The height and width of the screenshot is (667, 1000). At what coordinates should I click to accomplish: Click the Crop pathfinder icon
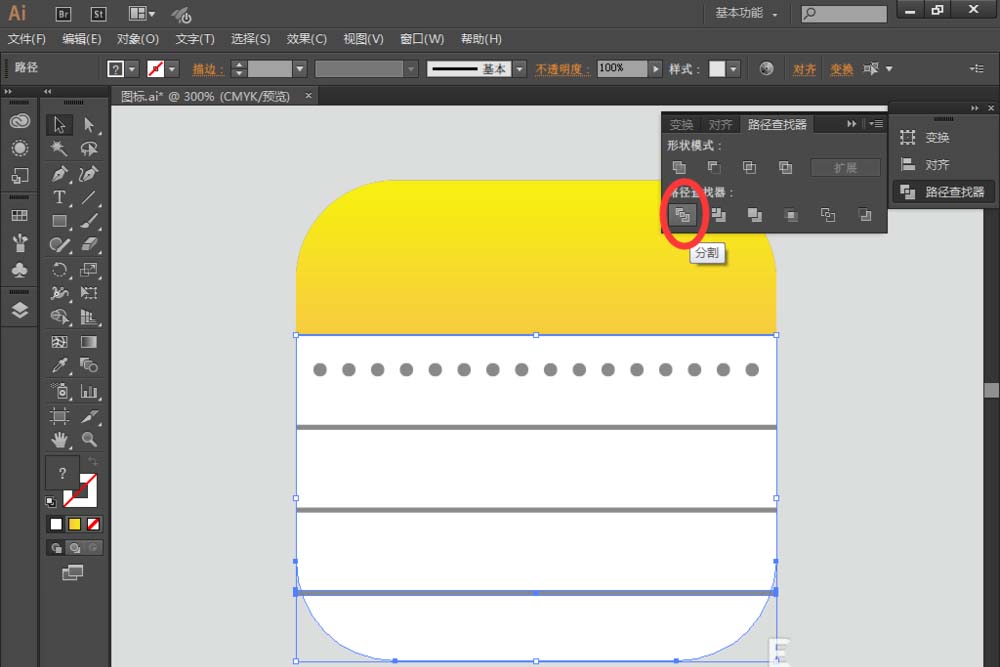pyautogui.click(x=791, y=216)
